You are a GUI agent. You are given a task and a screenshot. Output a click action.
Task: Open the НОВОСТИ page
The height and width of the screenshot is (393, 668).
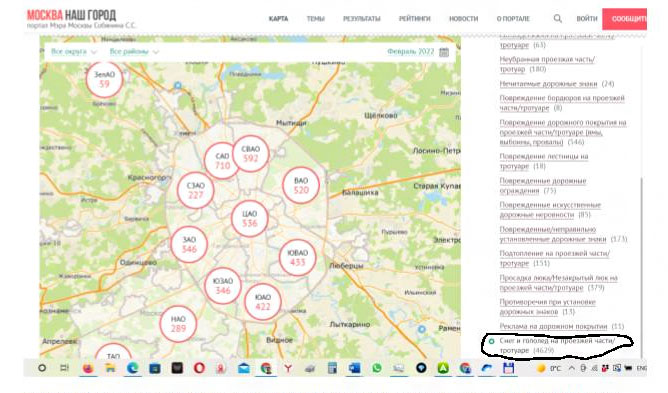pyautogui.click(x=464, y=19)
